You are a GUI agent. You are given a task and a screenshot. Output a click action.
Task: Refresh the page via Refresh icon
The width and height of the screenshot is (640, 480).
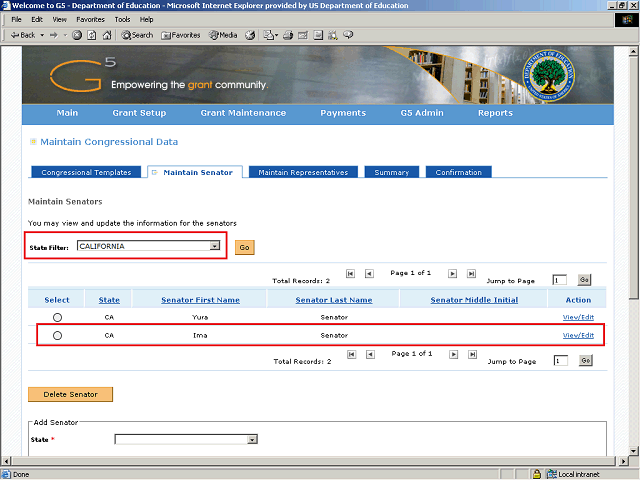tap(92, 35)
